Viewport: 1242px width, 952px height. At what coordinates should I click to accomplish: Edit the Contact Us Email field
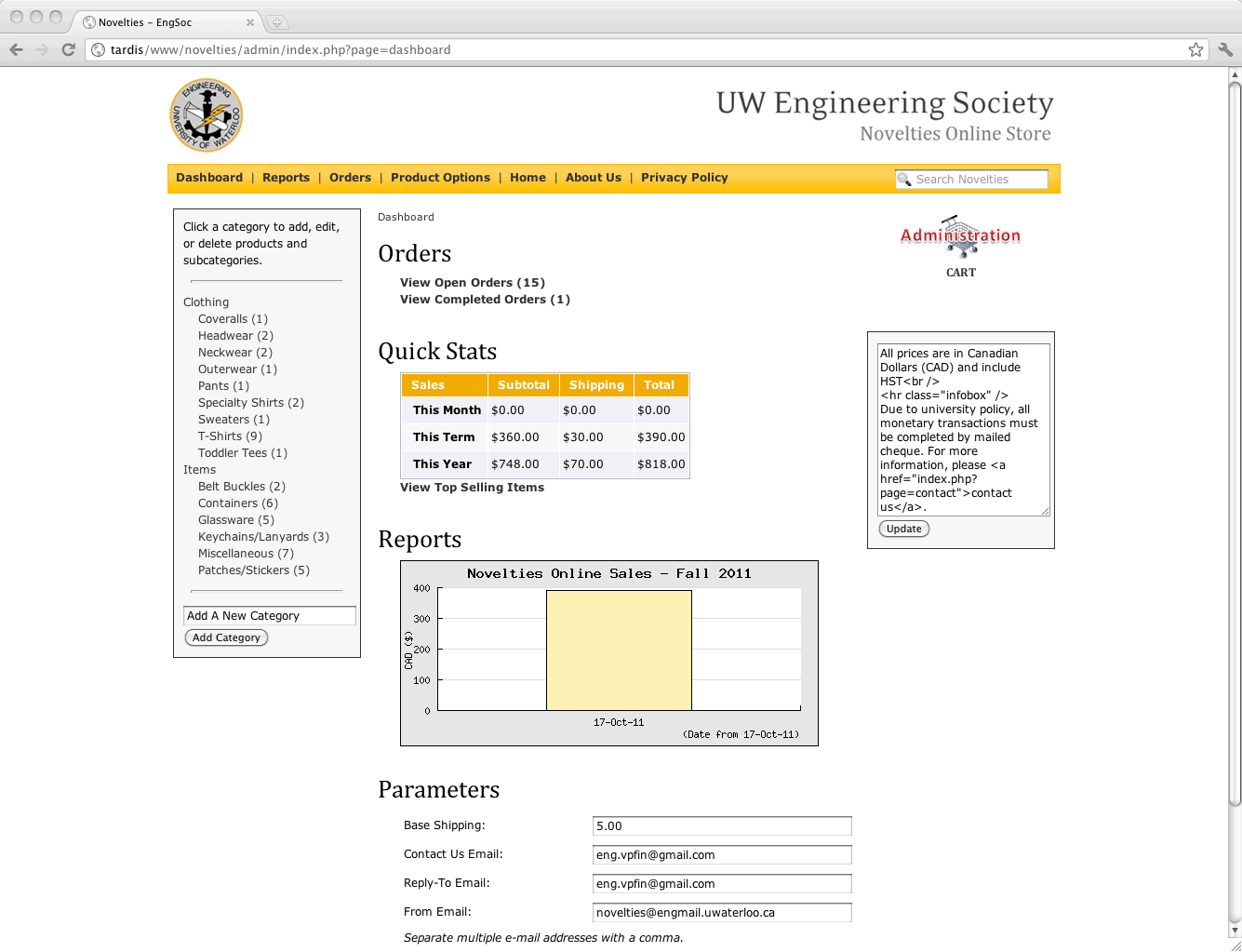722,855
